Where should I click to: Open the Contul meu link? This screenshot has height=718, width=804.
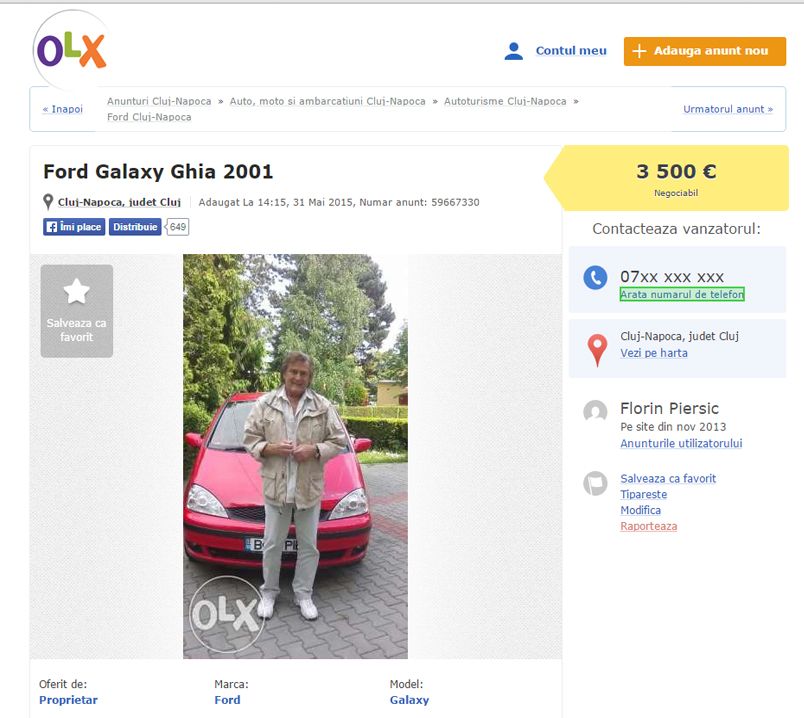(x=571, y=51)
